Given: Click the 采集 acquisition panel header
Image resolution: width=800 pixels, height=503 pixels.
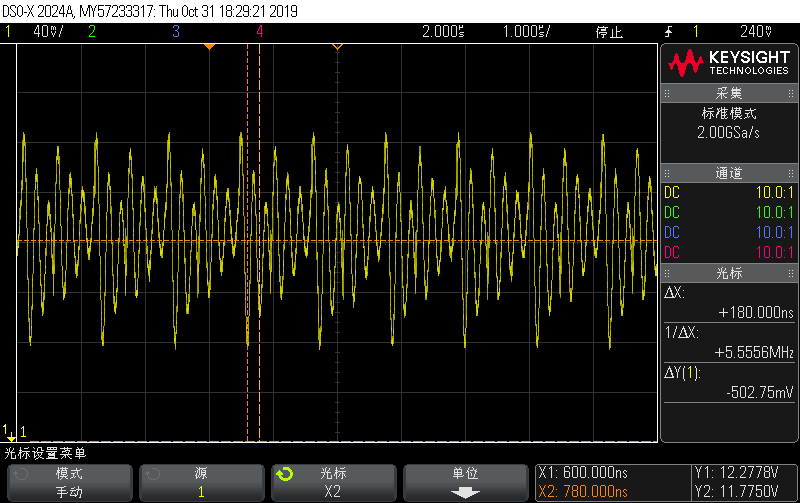Looking at the screenshot, I should pyautogui.click(x=729, y=93).
